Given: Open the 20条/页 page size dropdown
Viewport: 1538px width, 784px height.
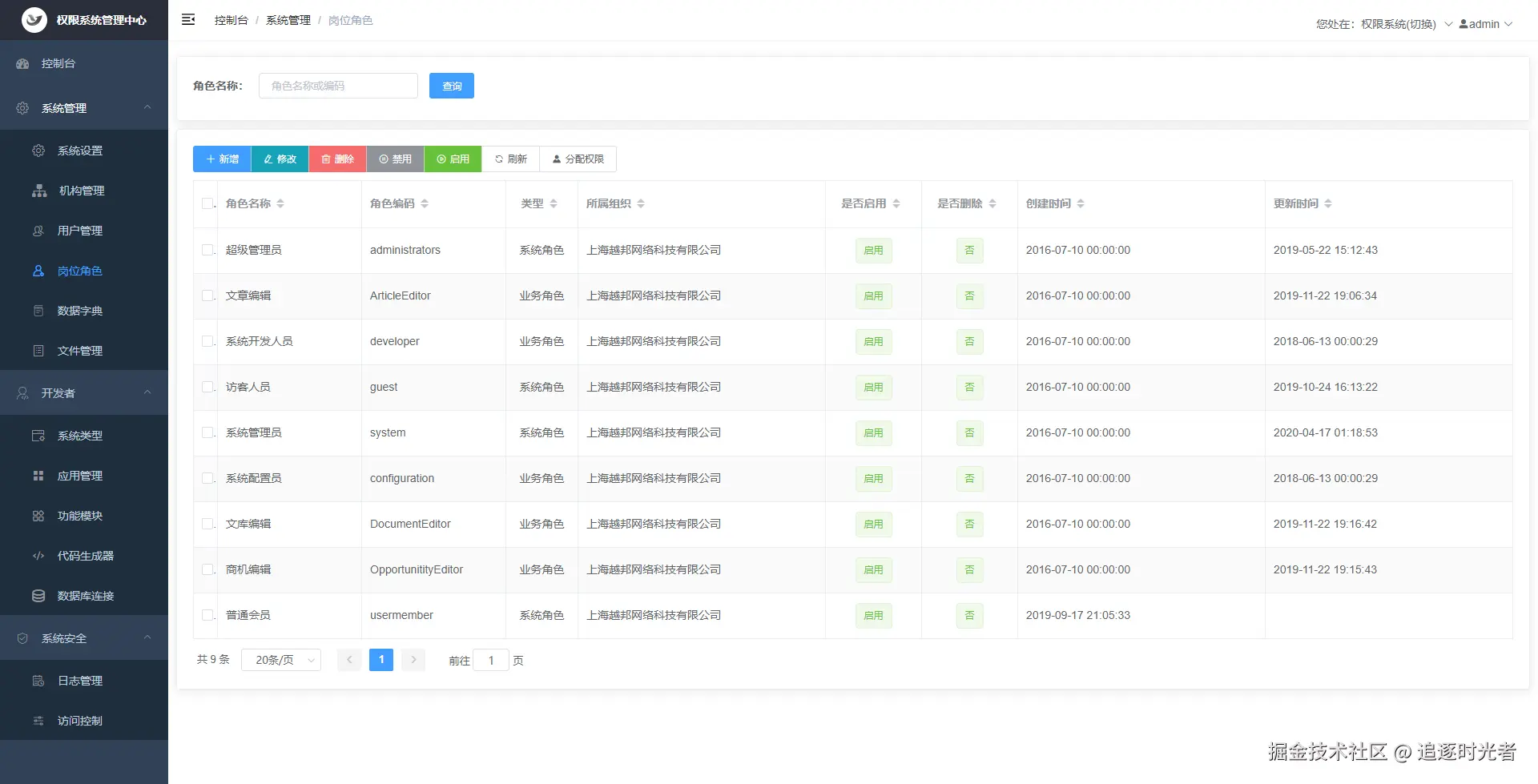Looking at the screenshot, I should 281,660.
